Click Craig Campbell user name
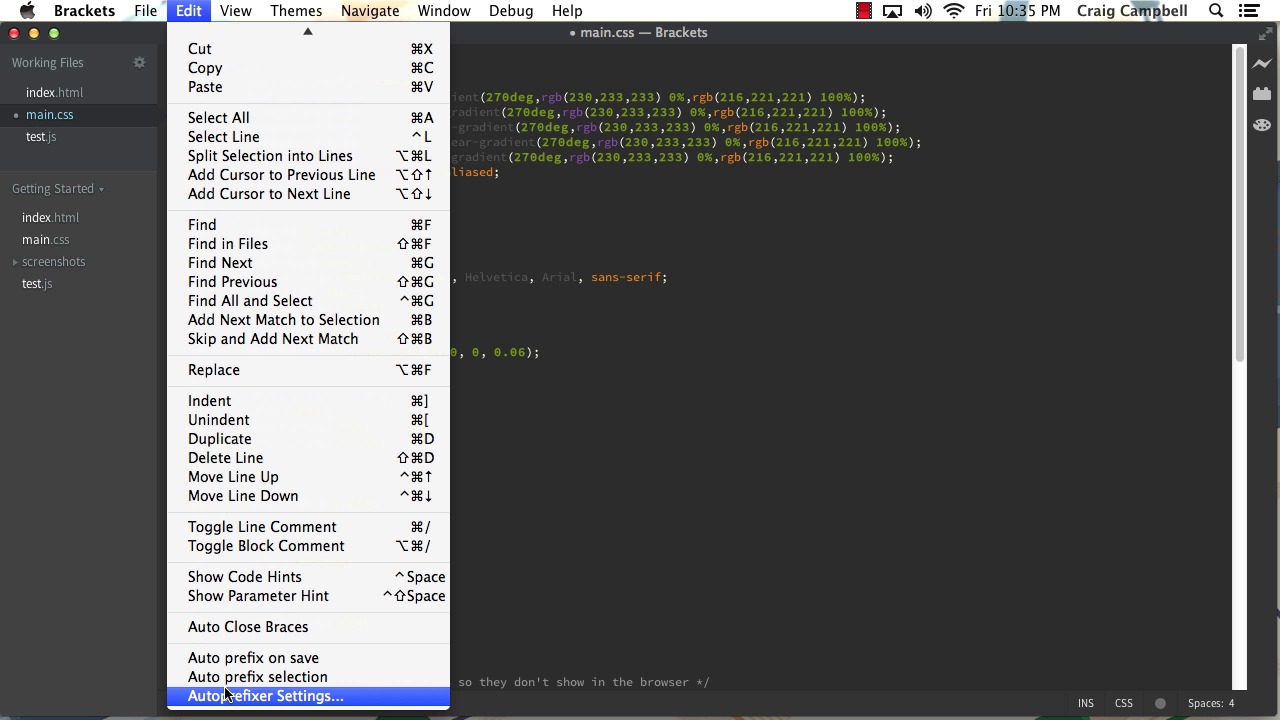 (1132, 11)
